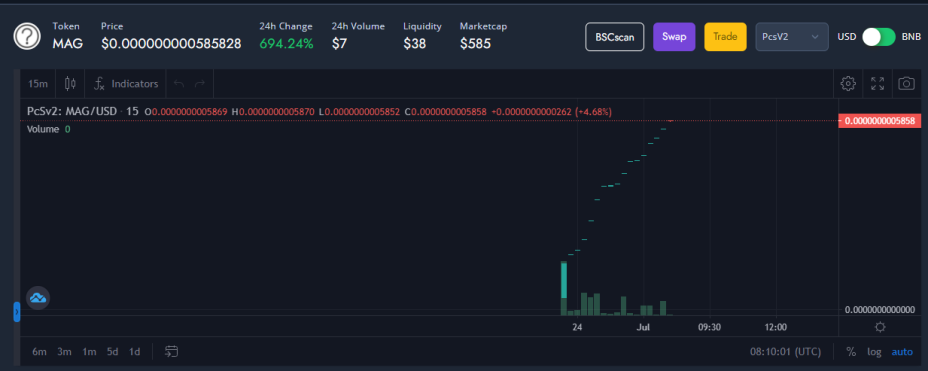
Task: Open time axis settings gear
Action: (x=880, y=327)
